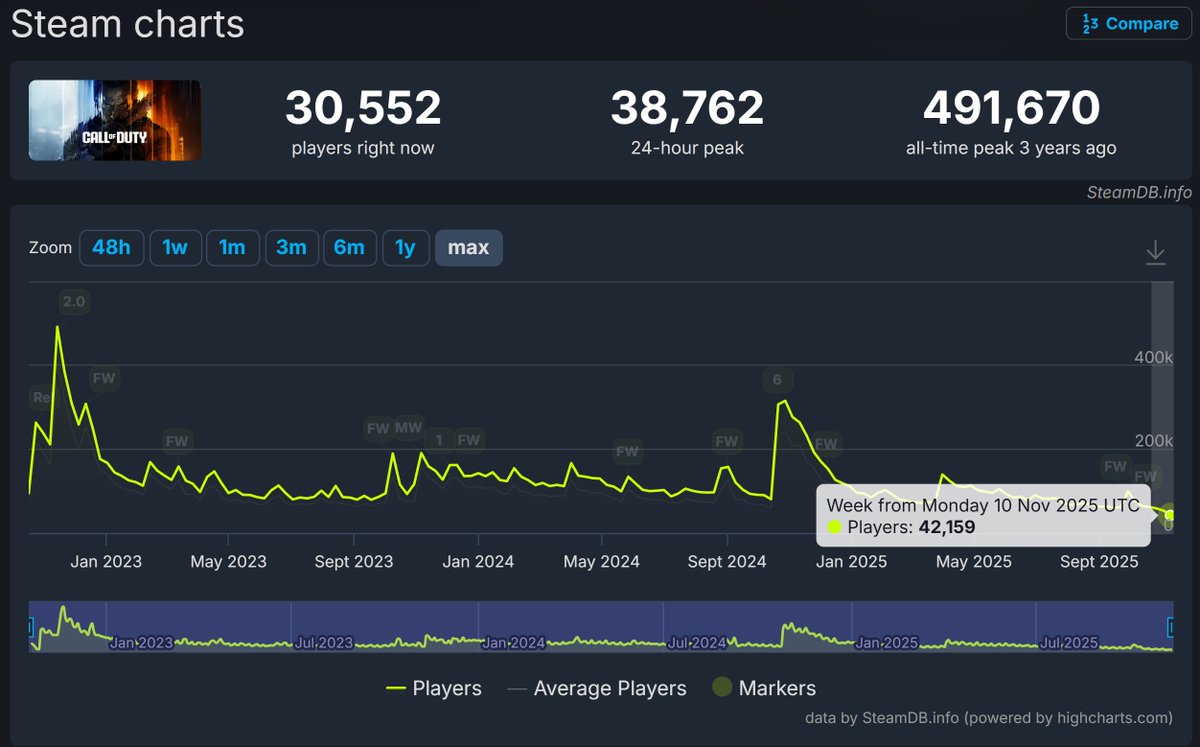
Task: Click the SteamDB.info credit text
Action: click(1139, 193)
